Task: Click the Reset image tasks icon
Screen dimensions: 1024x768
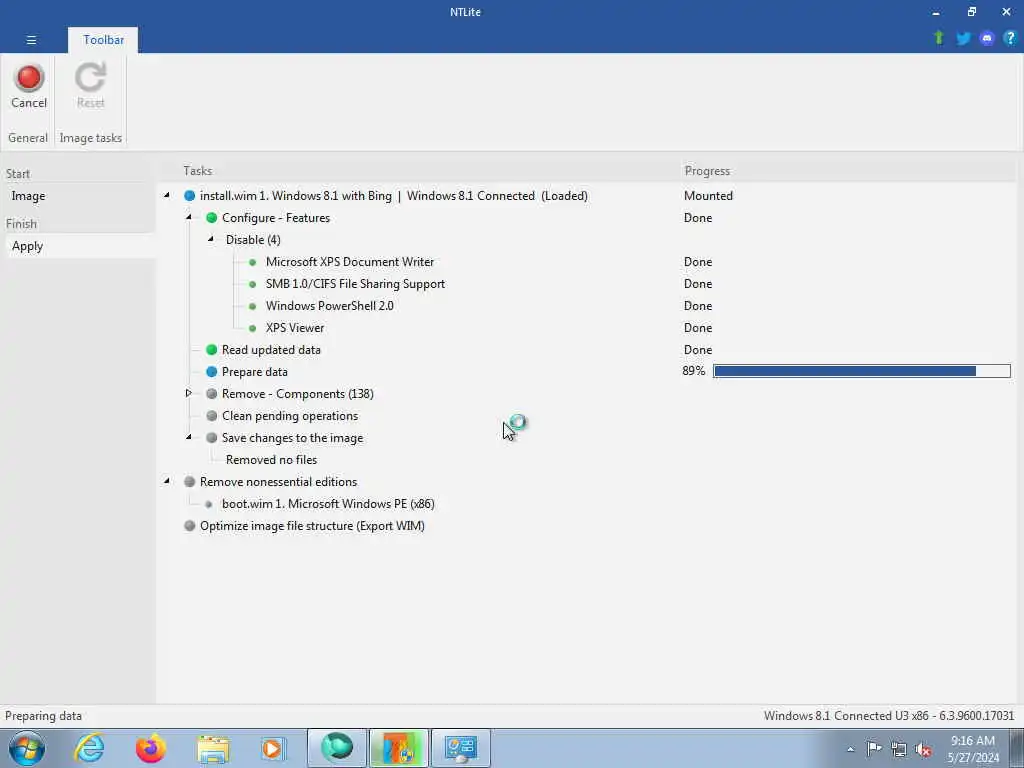Action: coord(90,86)
